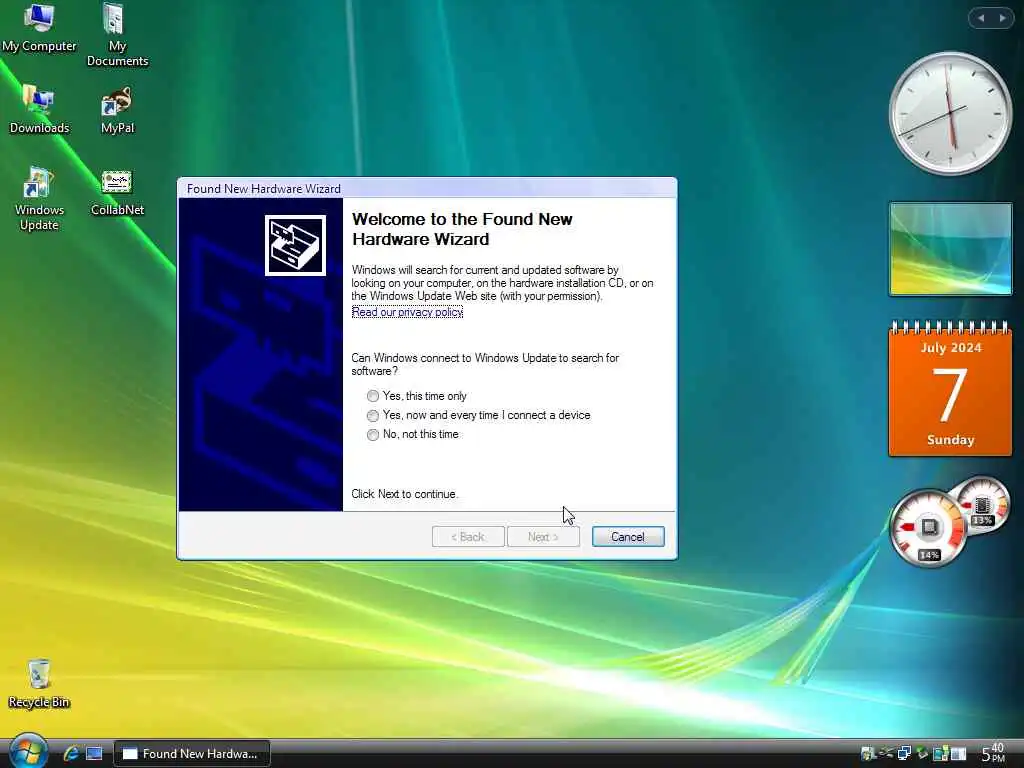Click the sidebar previous gadgets arrow
This screenshot has width=1024, height=768.
[x=981, y=18]
